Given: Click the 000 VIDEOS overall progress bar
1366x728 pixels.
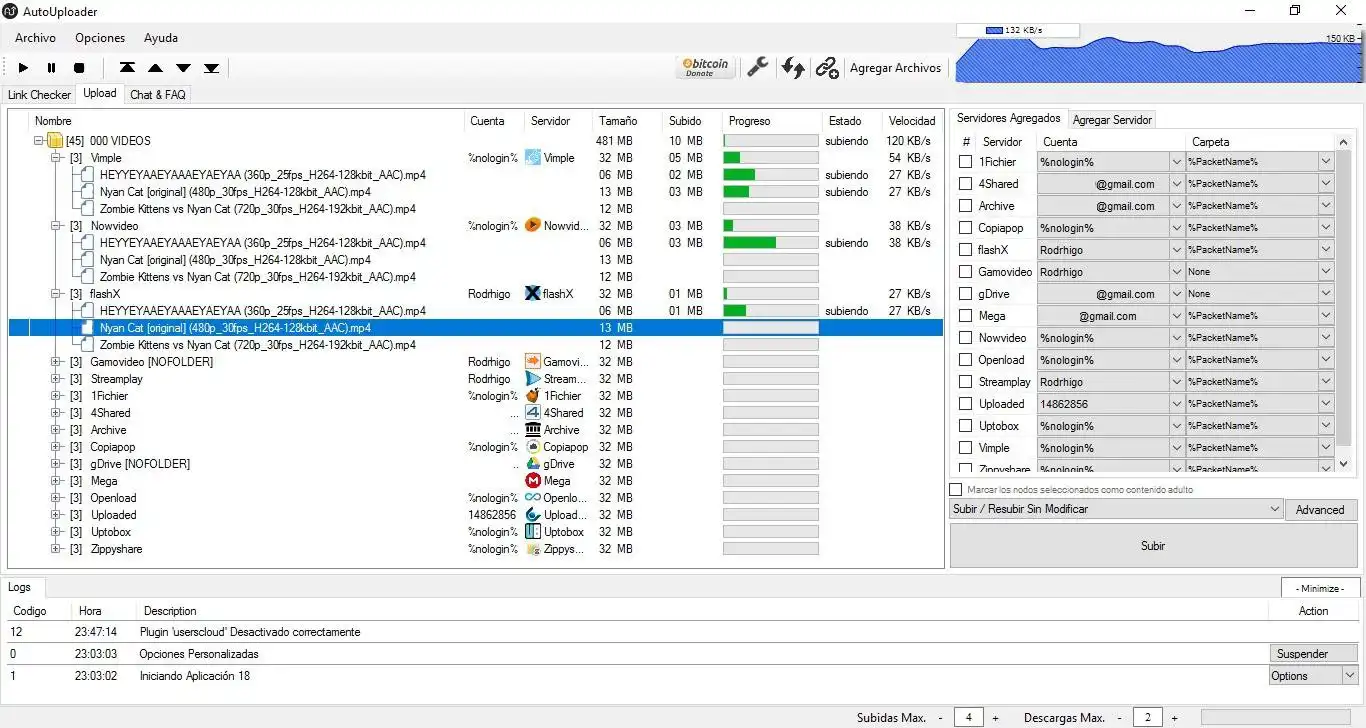Looking at the screenshot, I should click(770, 141).
